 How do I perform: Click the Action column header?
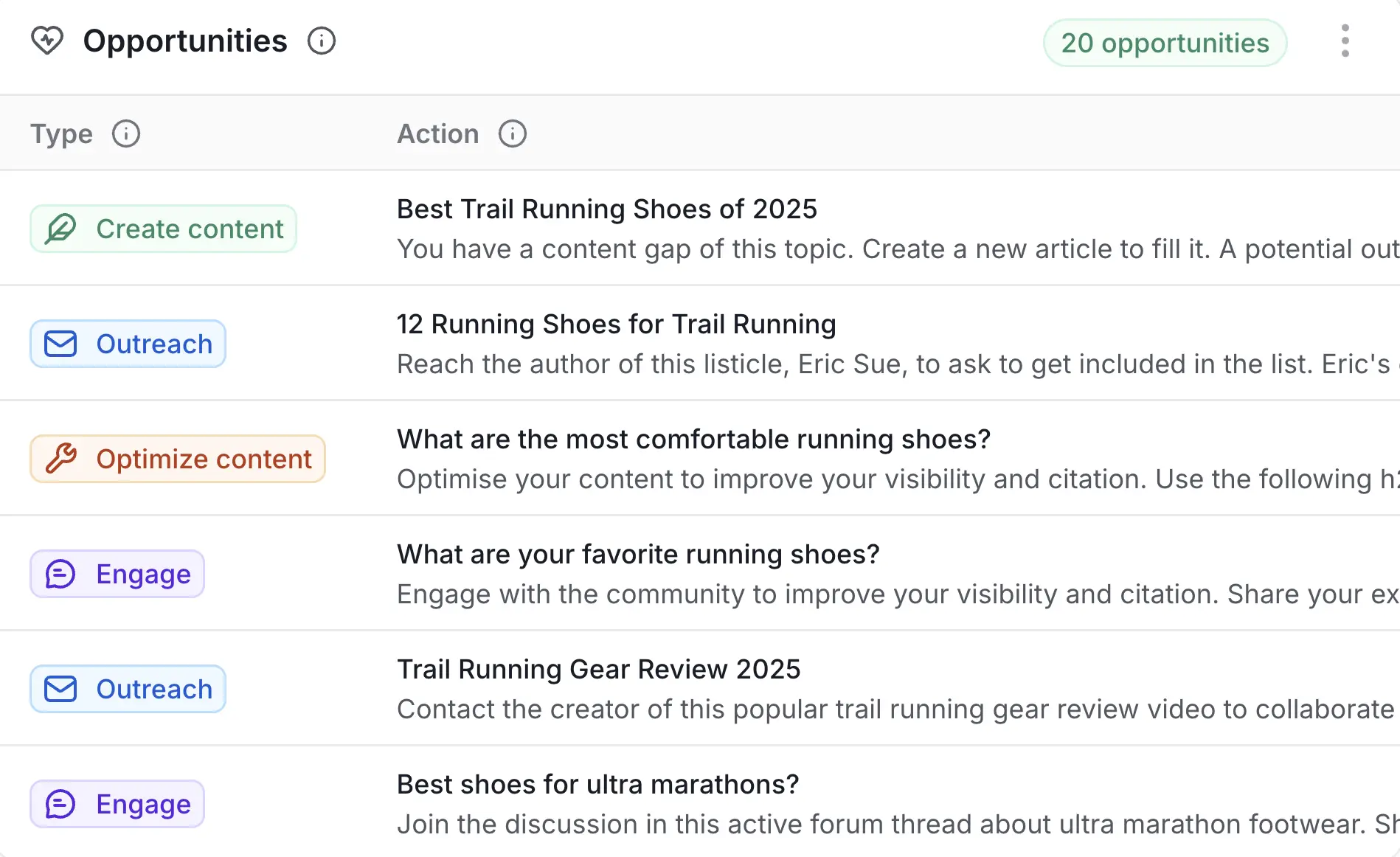pos(438,134)
